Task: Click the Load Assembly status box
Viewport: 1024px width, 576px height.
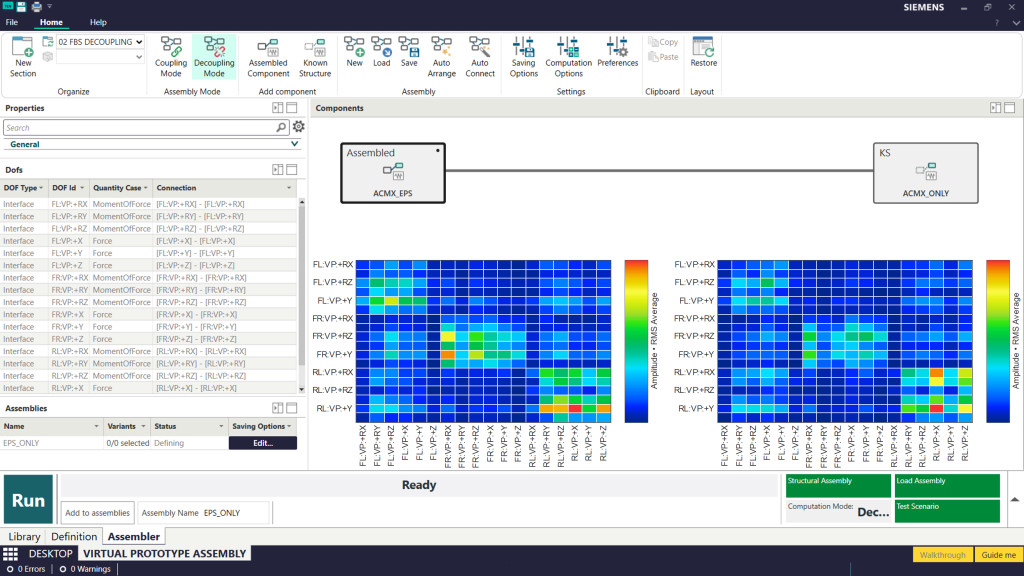Action: point(947,486)
